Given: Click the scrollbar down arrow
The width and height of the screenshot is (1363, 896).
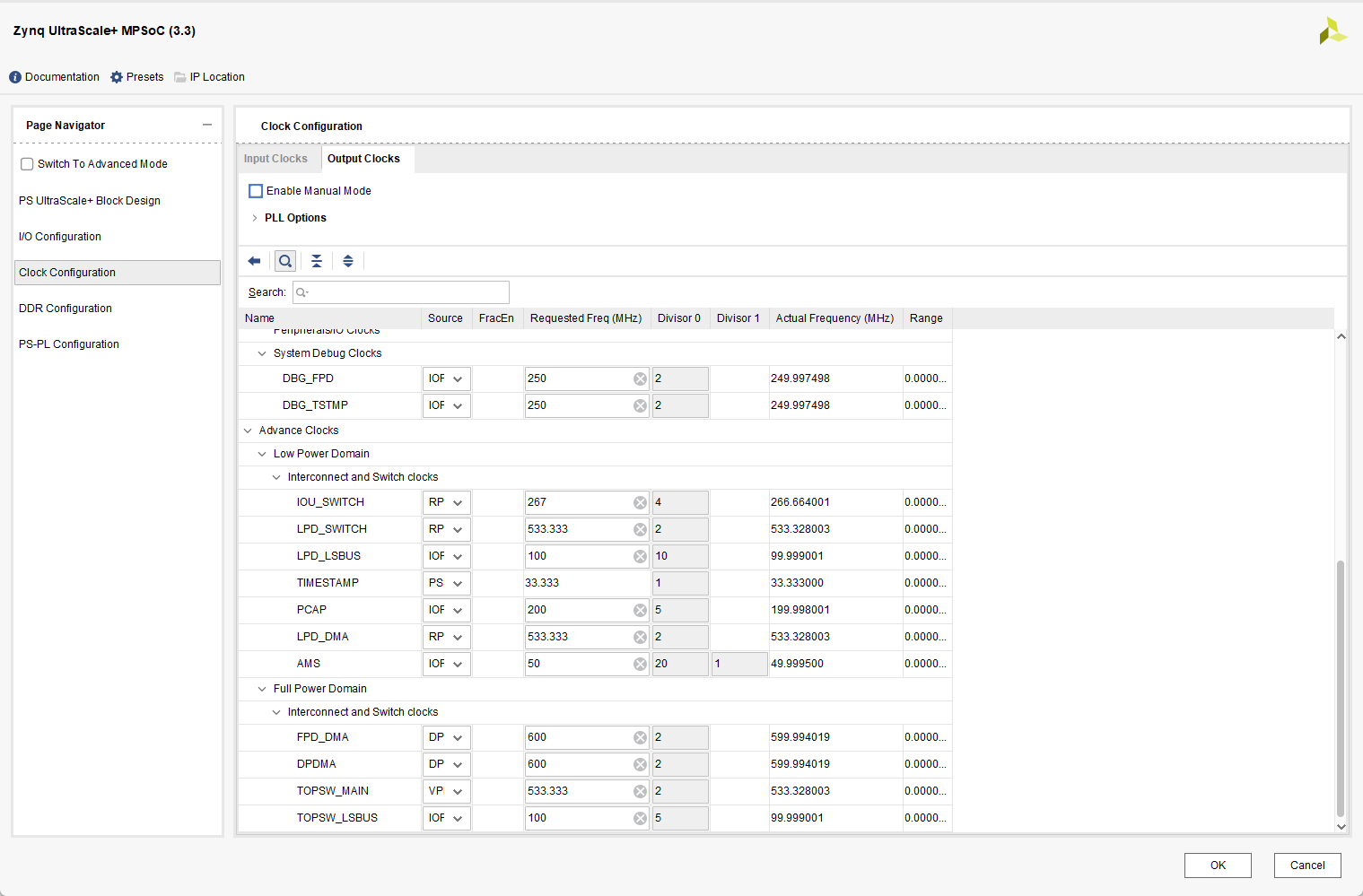Looking at the screenshot, I should (1341, 827).
